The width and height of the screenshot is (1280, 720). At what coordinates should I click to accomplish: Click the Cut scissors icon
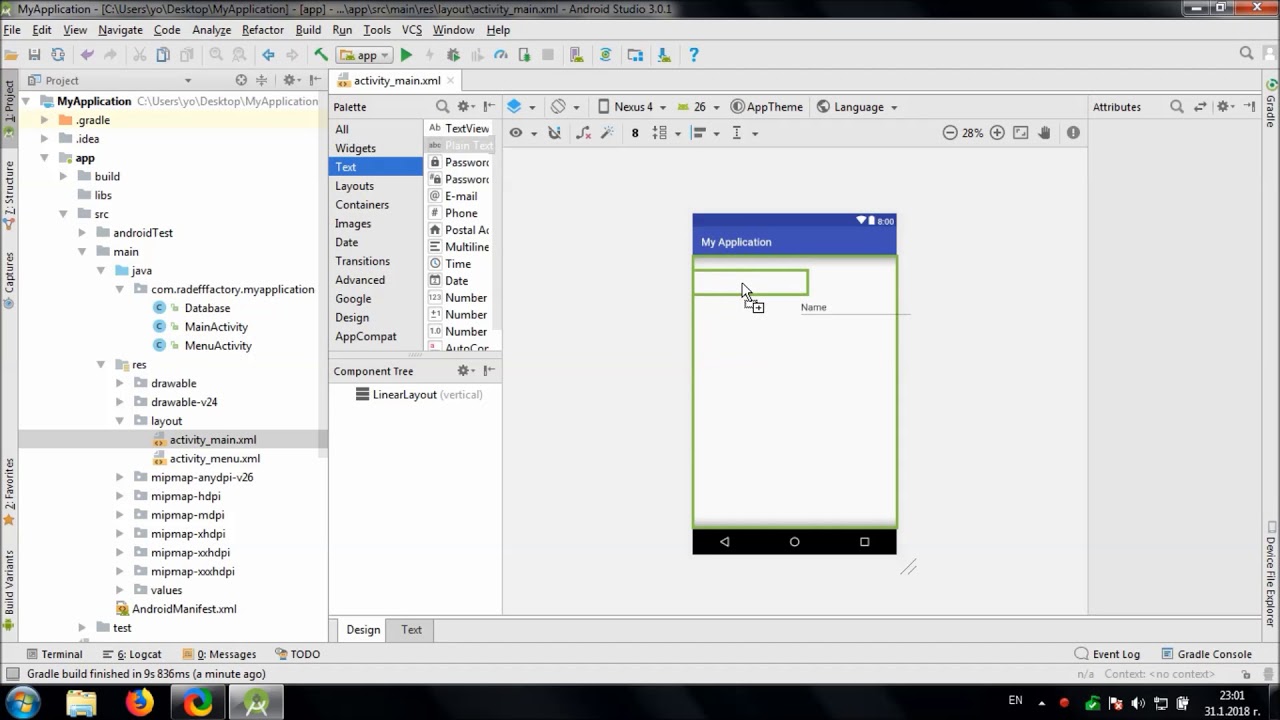click(x=138, y=55)
